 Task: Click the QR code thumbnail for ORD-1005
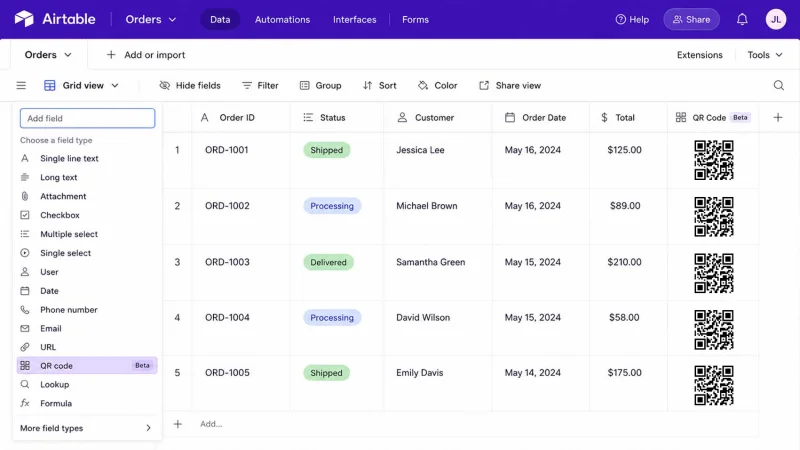[713, 385]
